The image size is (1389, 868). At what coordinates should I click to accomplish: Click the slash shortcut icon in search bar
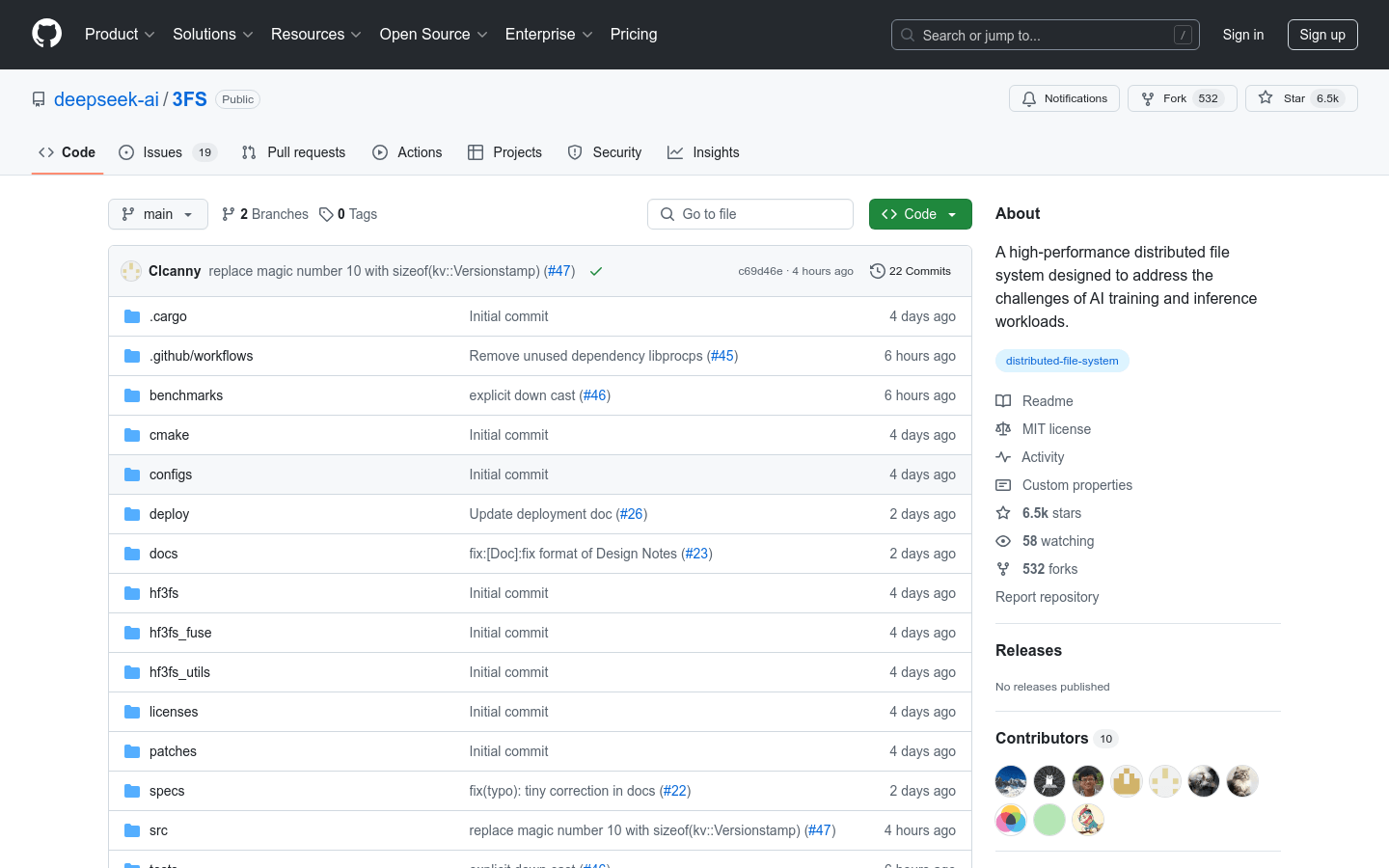[1183, 35]
